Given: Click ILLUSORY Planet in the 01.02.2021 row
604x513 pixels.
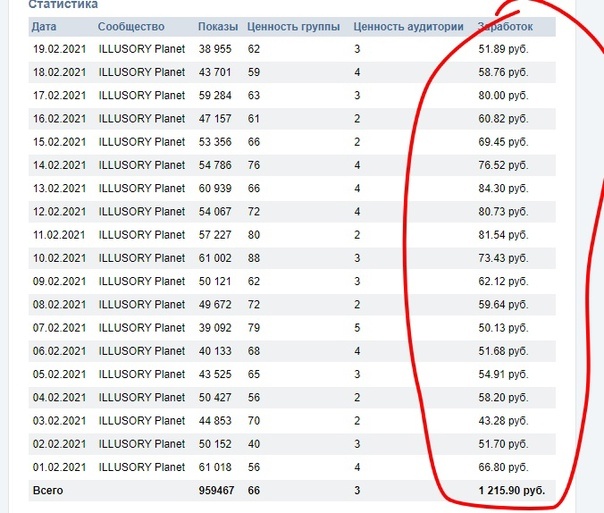Looking at the screenshot, I should point(142,467).
